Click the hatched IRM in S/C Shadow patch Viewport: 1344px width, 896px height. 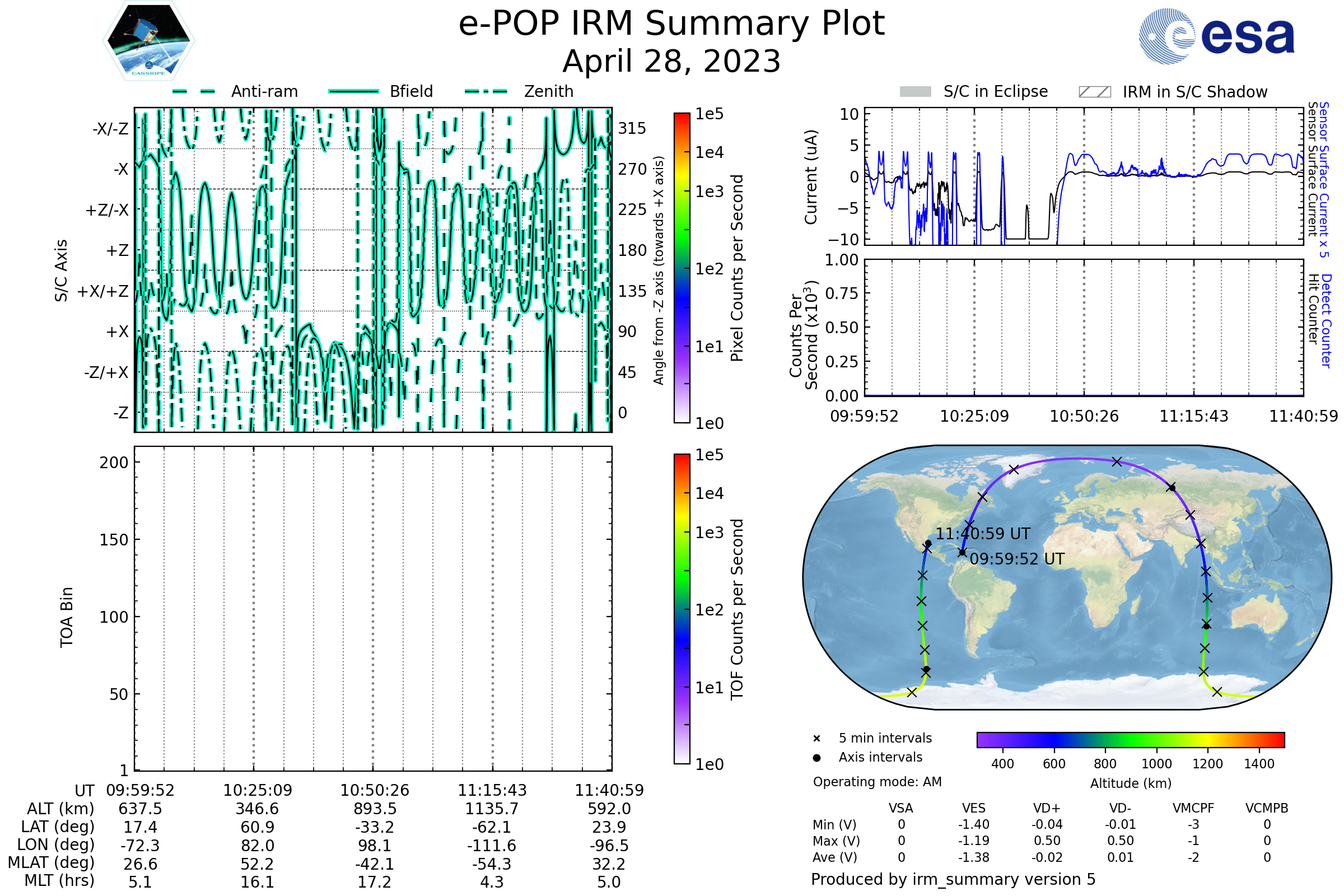tap(1094, 92)
